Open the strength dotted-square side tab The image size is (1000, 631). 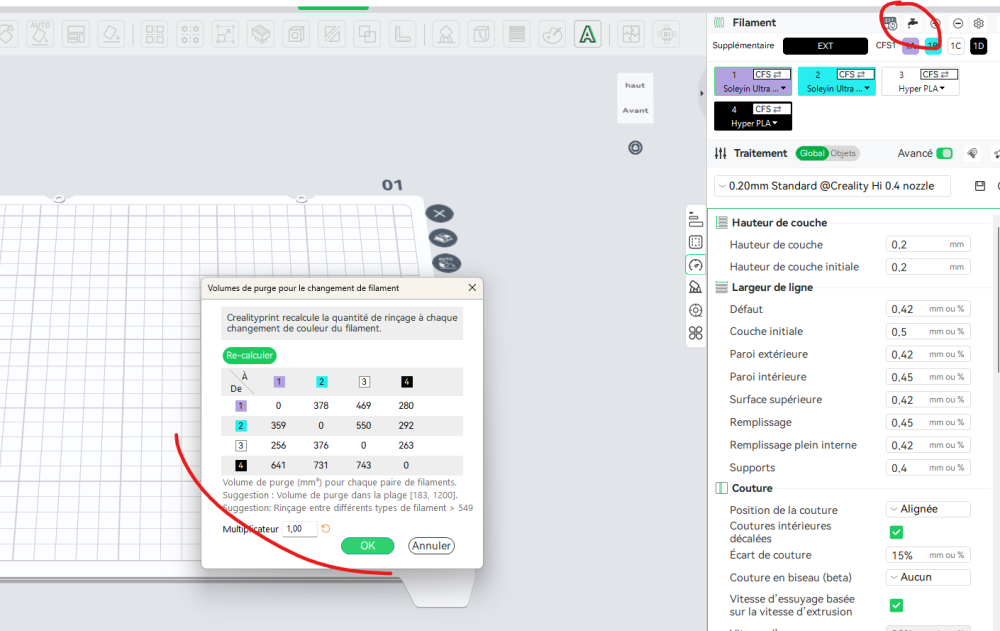[696, 242]
